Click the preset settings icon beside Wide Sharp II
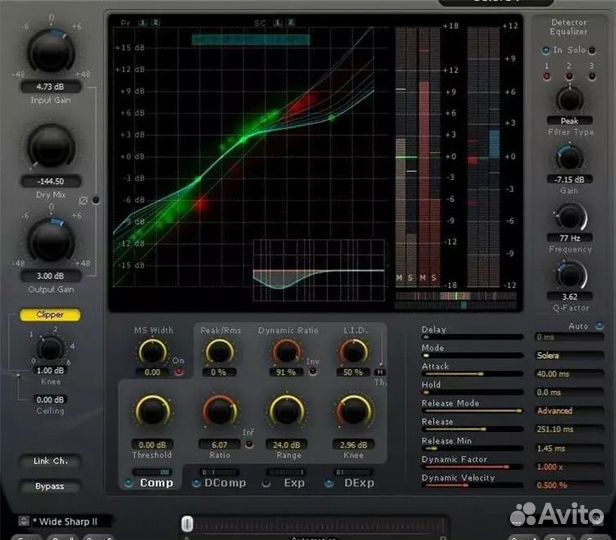 tap(24, 521)
